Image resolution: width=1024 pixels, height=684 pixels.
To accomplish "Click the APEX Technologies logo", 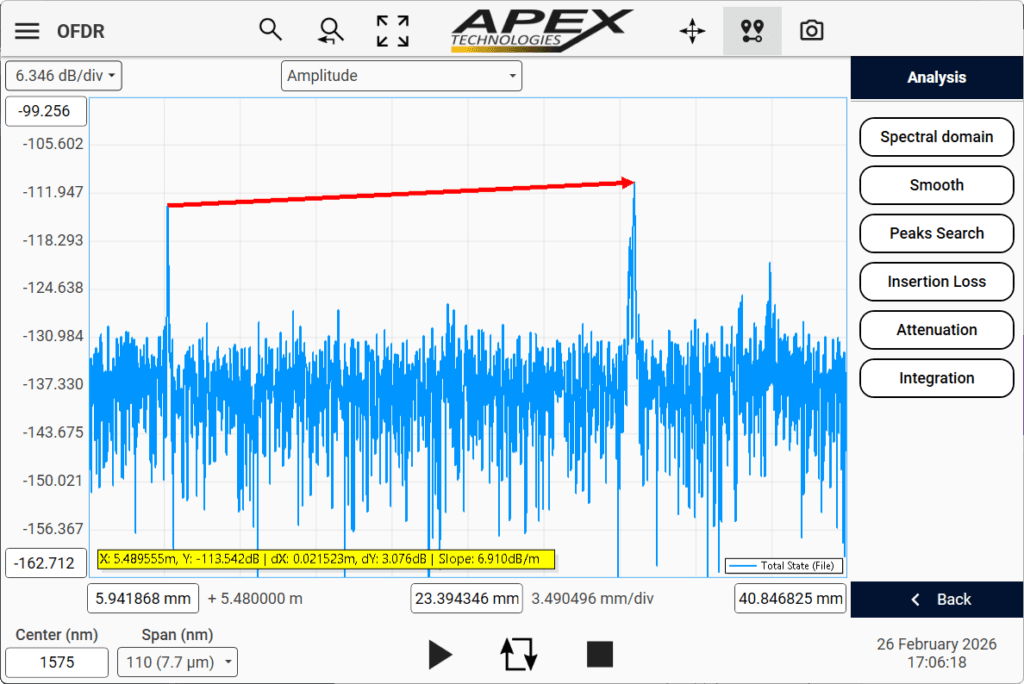I will [543, 29].
